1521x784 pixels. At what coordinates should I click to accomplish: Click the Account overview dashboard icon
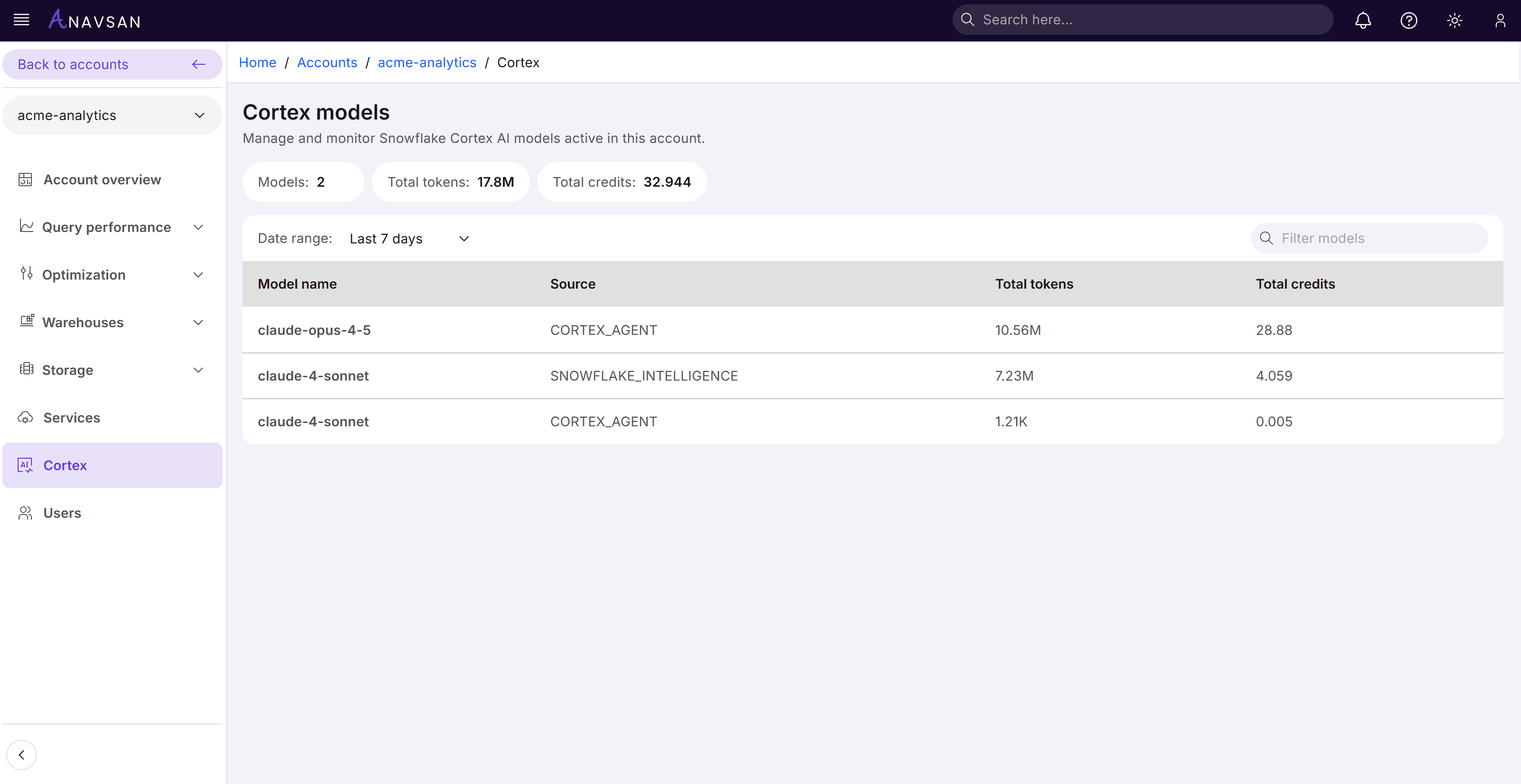coord(25,180)
